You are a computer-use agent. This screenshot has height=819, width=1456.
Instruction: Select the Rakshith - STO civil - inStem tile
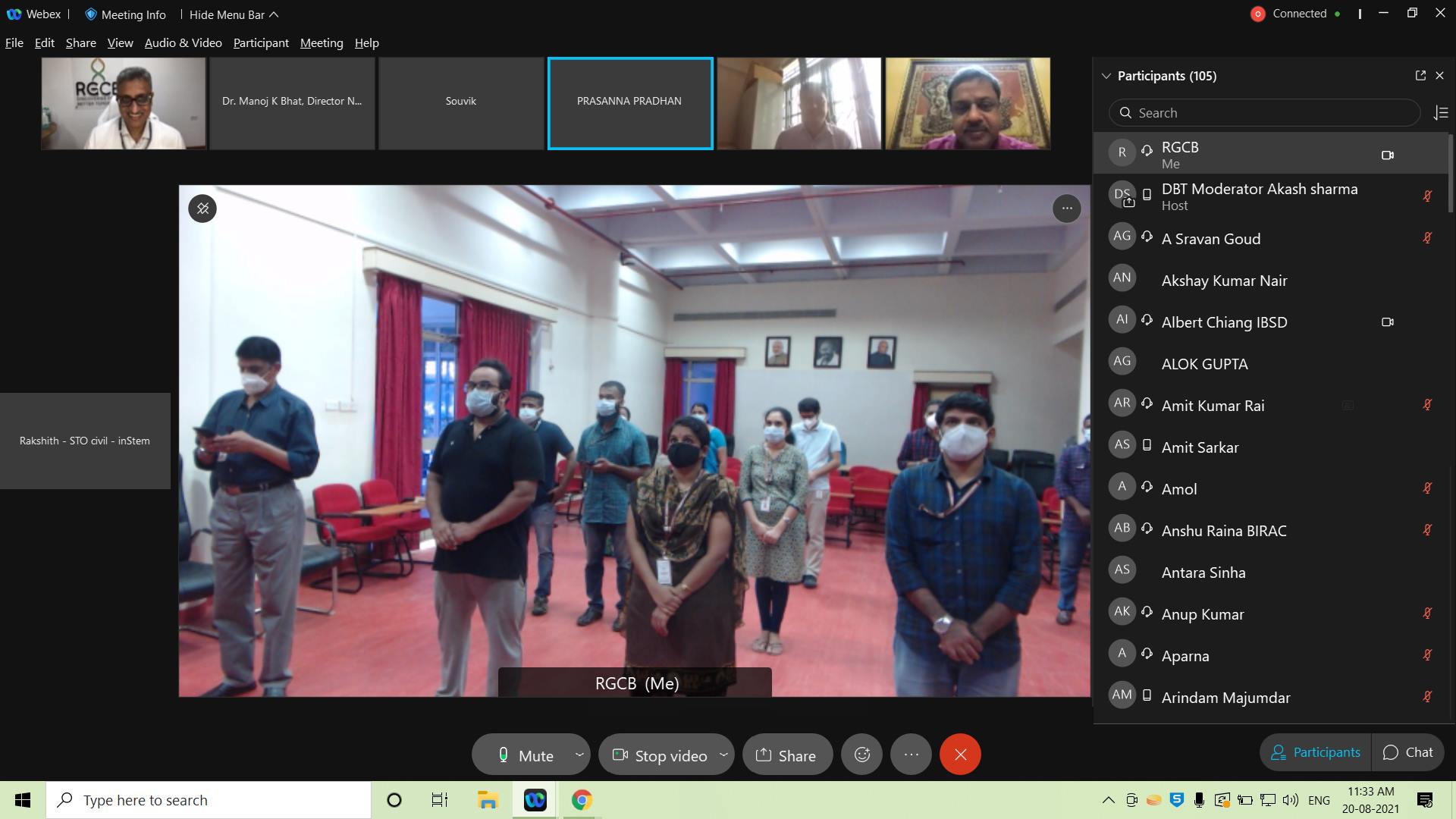pos(85,441)
